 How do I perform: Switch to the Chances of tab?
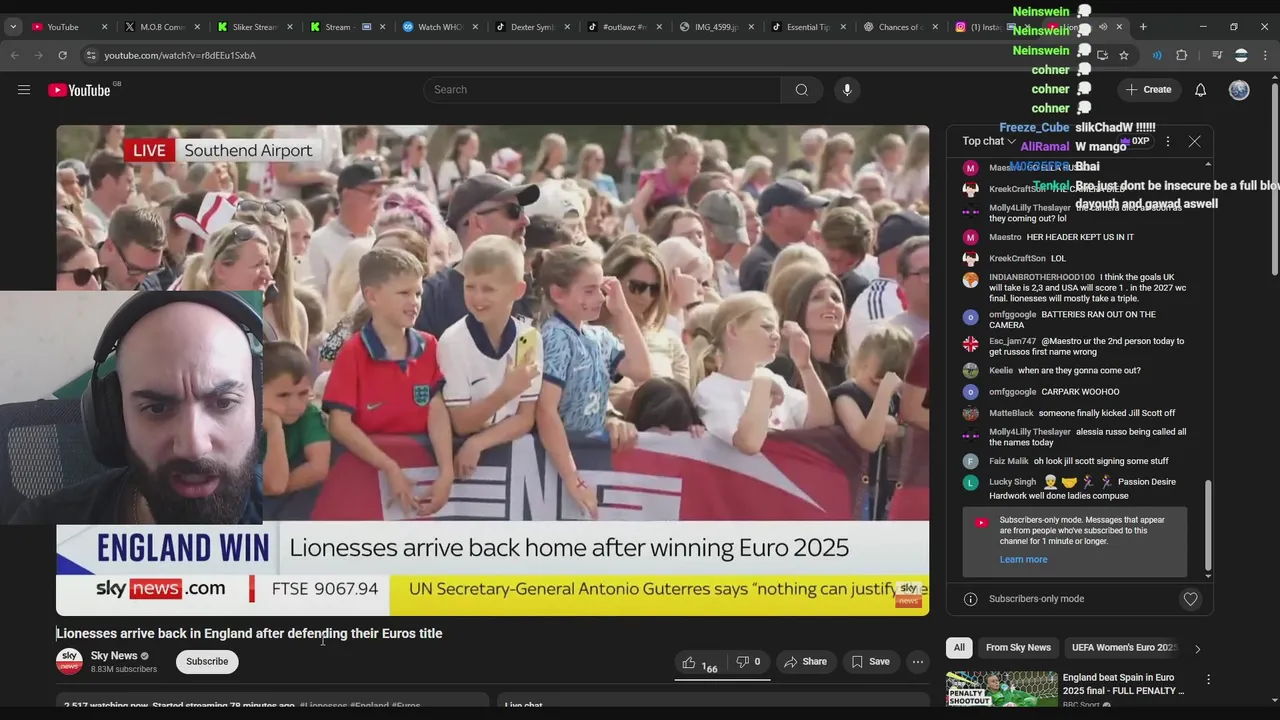tap(899, 27)
